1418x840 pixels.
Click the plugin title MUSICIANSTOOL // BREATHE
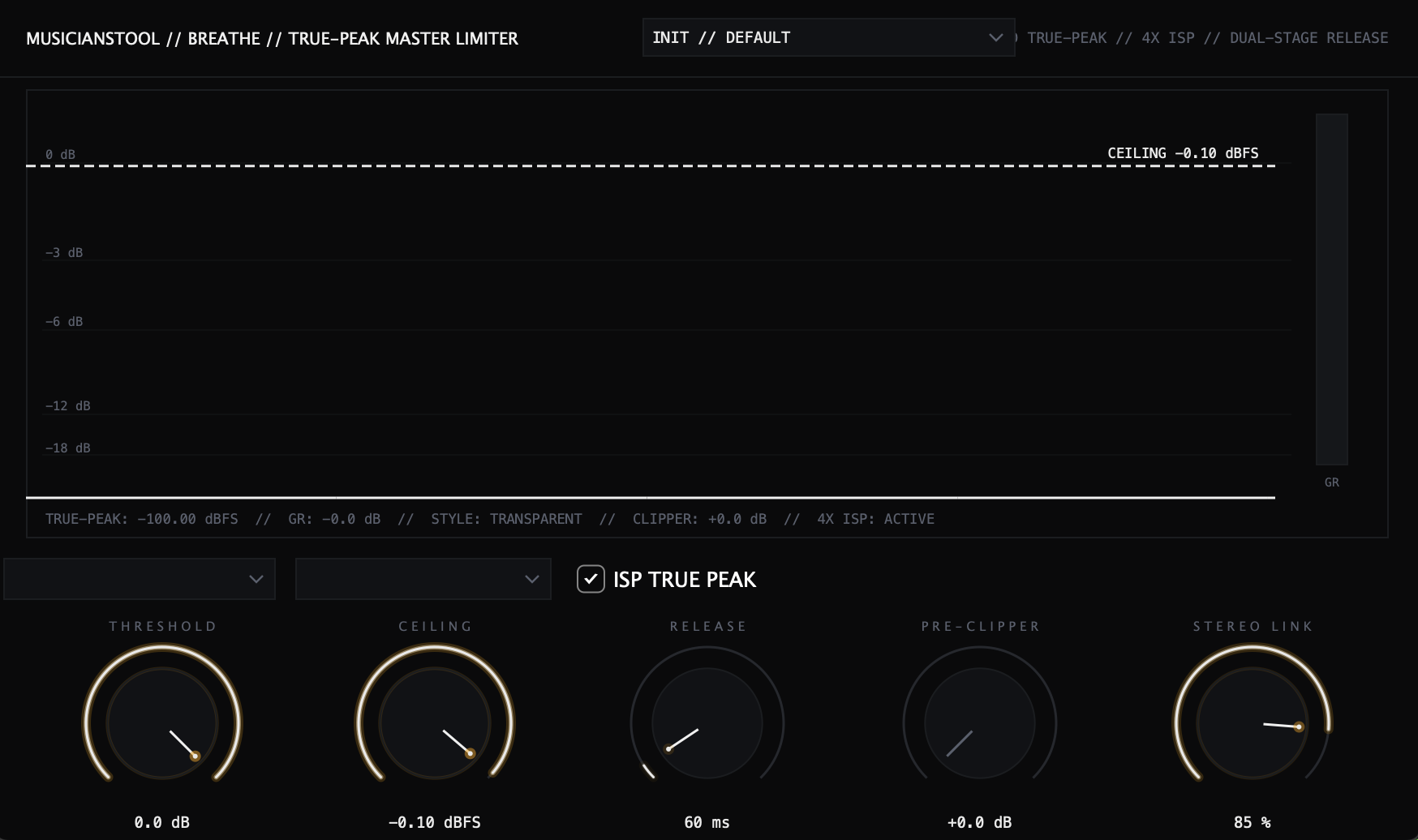tap(144, 39)
